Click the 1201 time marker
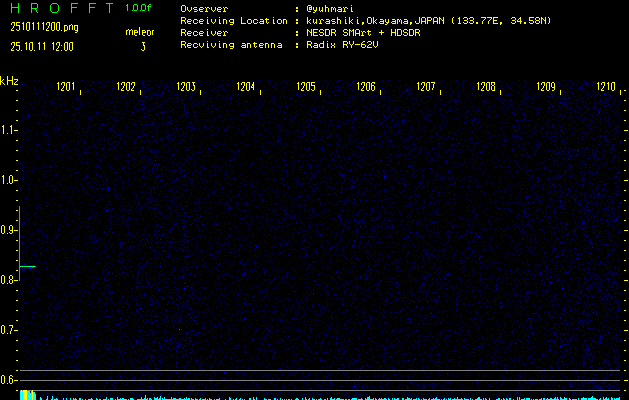The height and width of the screenshot is (400, 629). point(65,87)
